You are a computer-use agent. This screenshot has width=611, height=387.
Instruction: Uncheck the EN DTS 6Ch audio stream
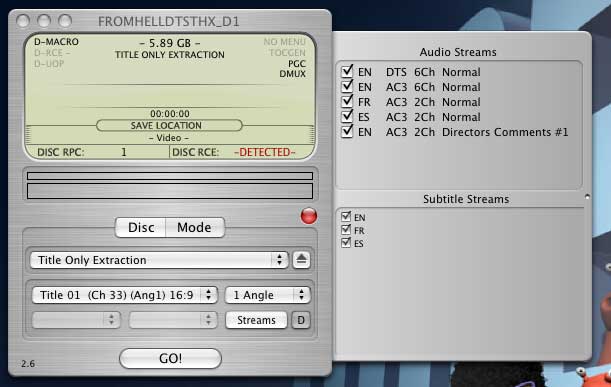coord(347,71)
